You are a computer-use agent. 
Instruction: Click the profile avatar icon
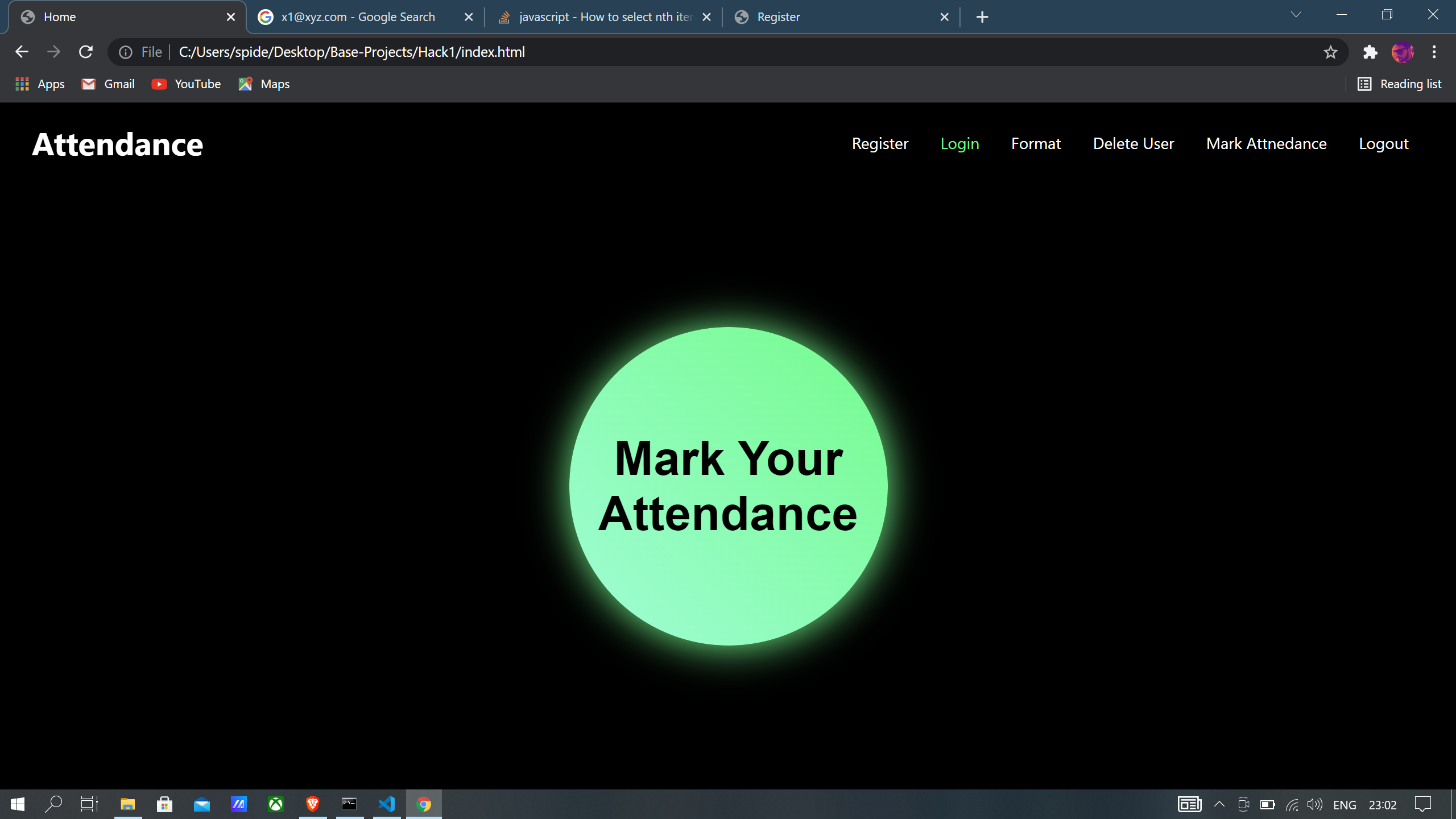1402,52
